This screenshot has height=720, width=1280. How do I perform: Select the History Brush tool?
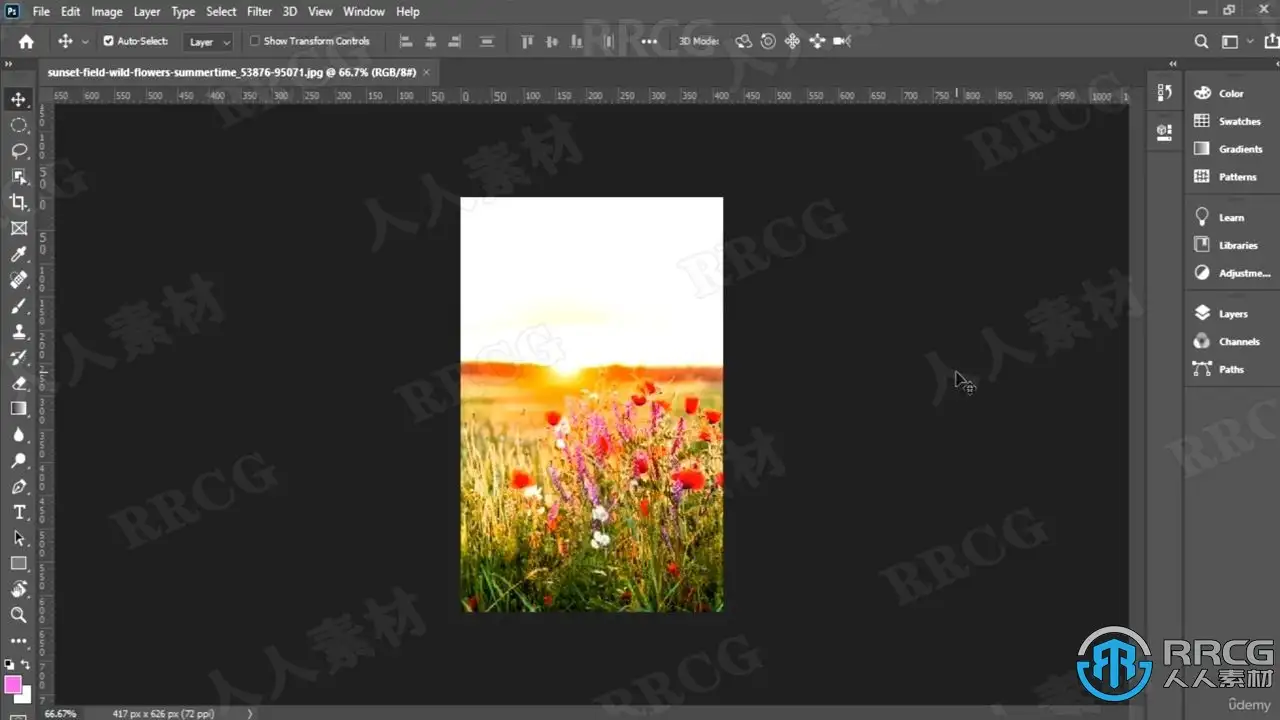[18, 357]
